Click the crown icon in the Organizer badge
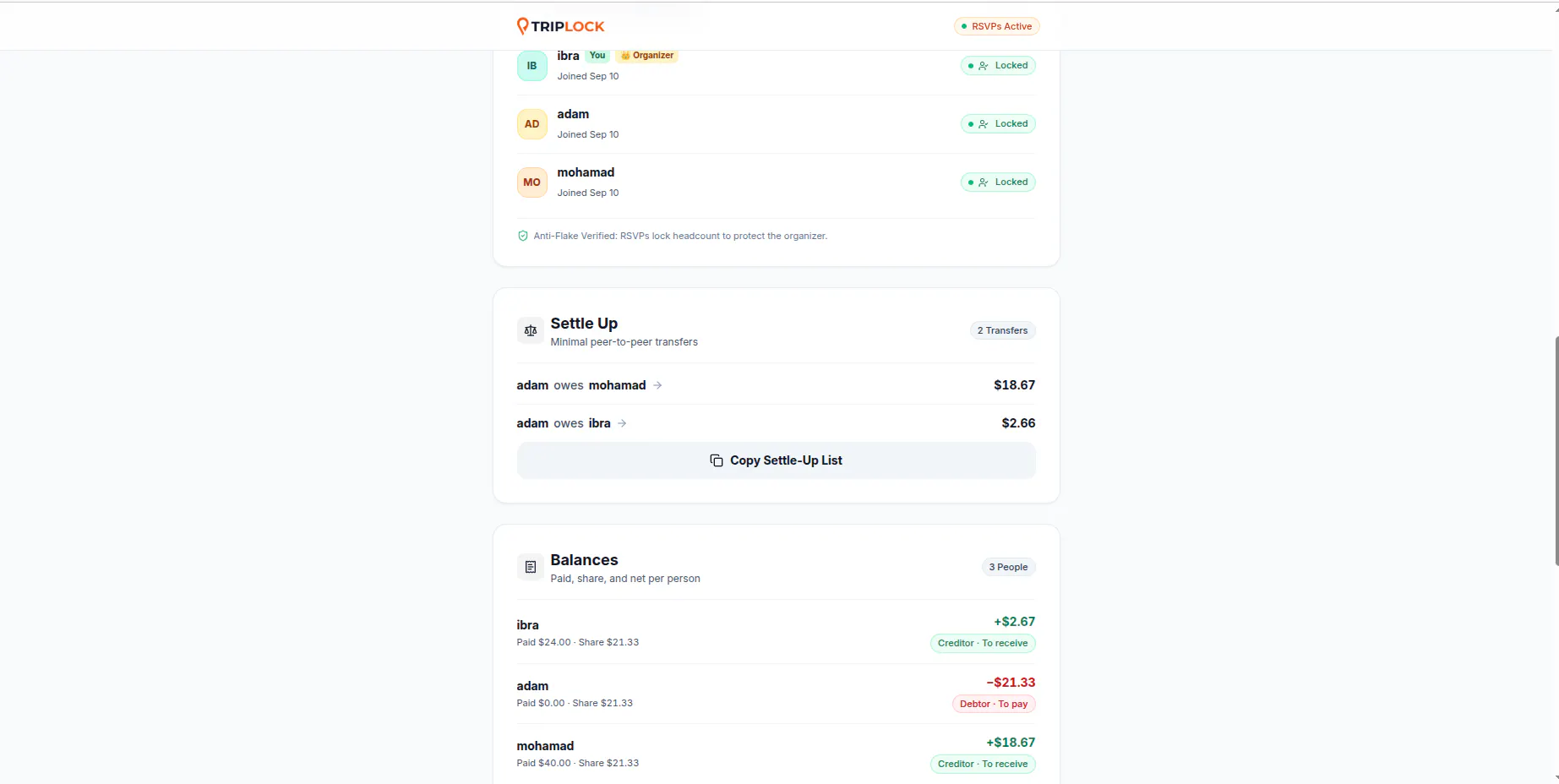Viewport: 1559px width, 784px height. (x=625, y=56)
